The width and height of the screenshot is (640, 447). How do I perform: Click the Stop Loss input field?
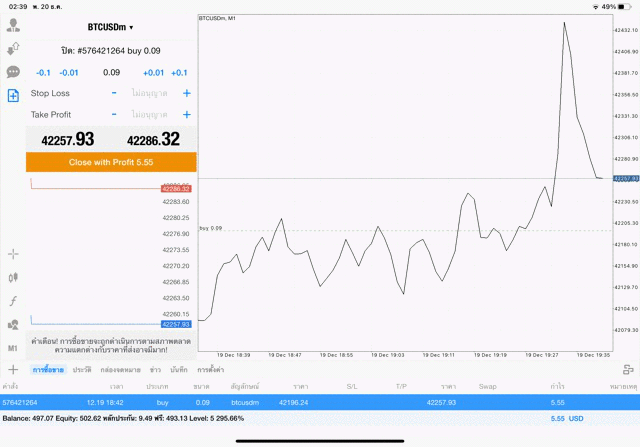(x=149, y=93)
